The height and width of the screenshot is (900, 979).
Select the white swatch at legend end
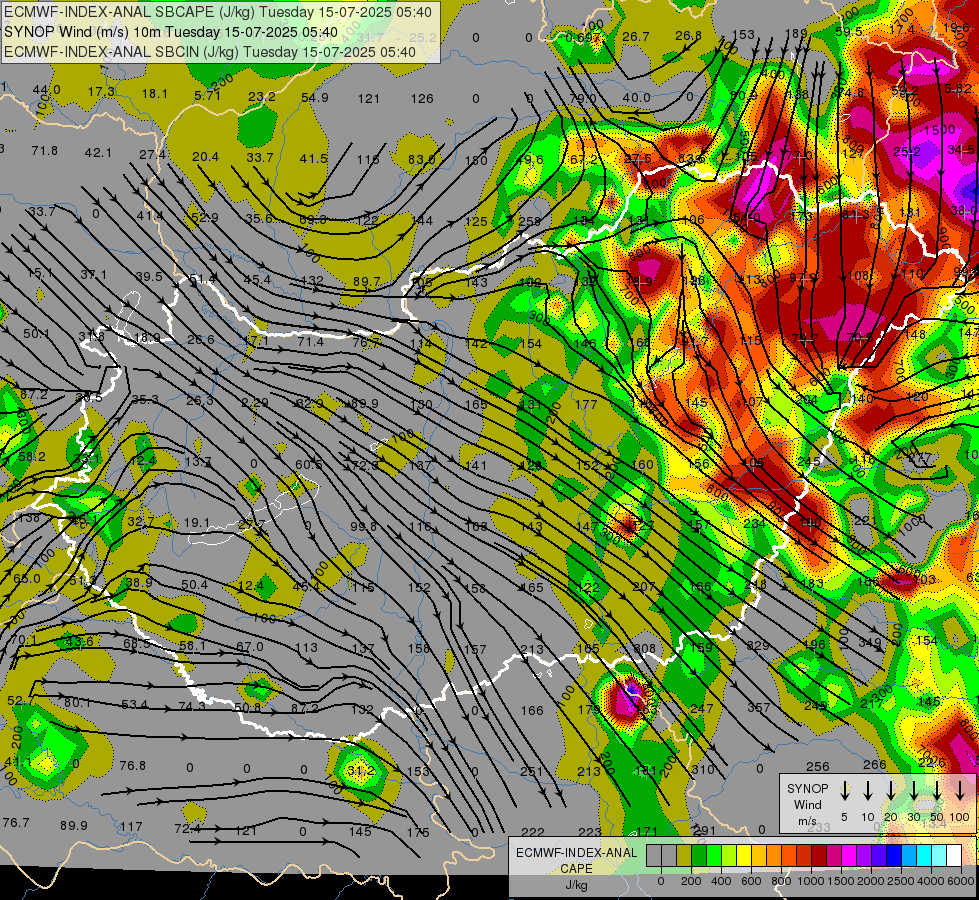click(953, 856)
